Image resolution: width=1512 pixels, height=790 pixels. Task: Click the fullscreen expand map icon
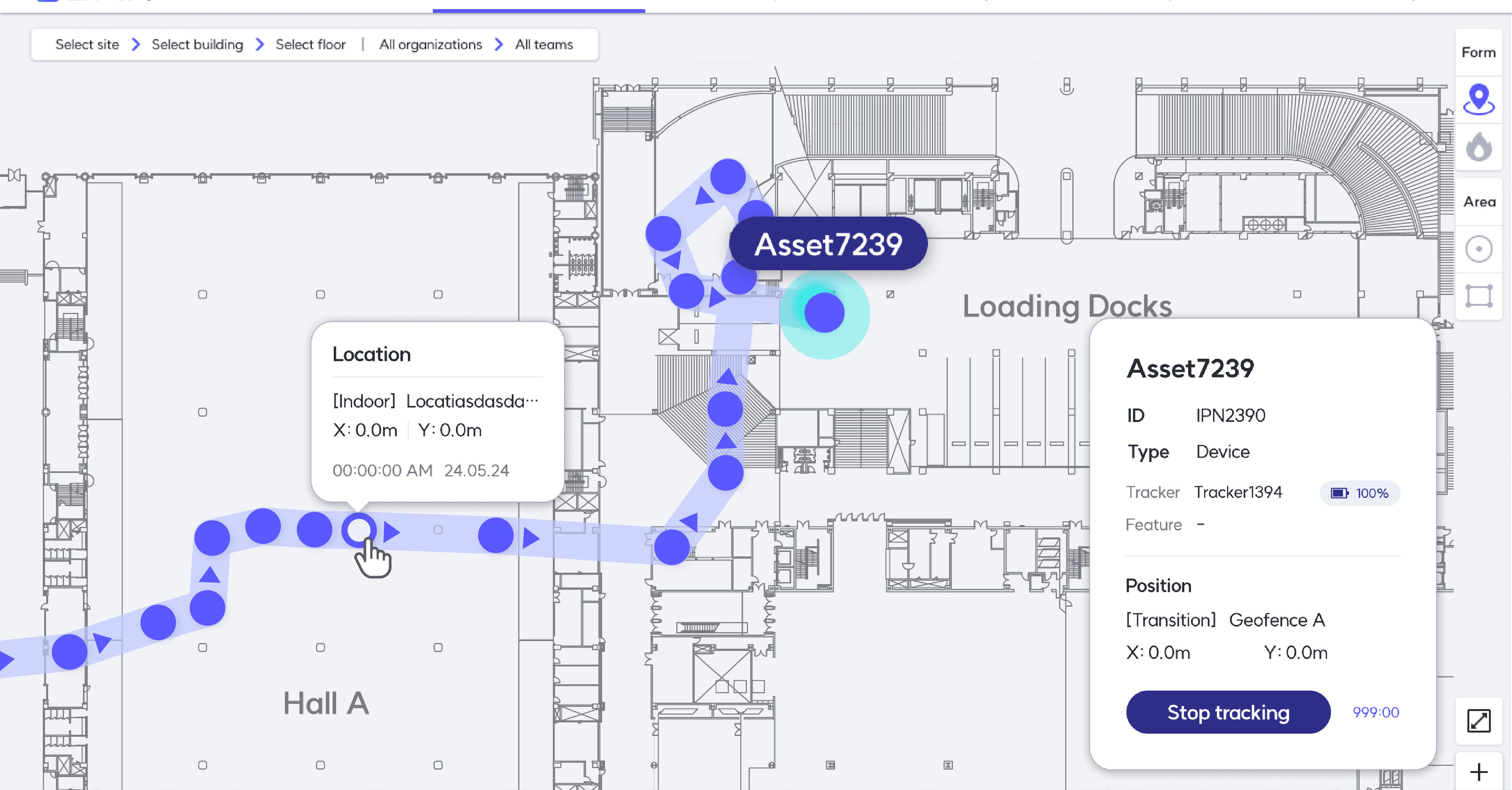pyautogui.click(x=1478, y=720)
